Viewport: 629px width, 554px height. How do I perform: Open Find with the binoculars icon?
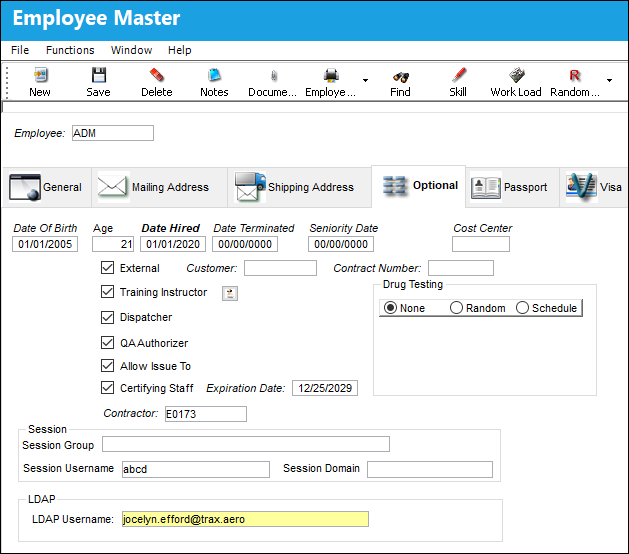(x=400, y=76)
